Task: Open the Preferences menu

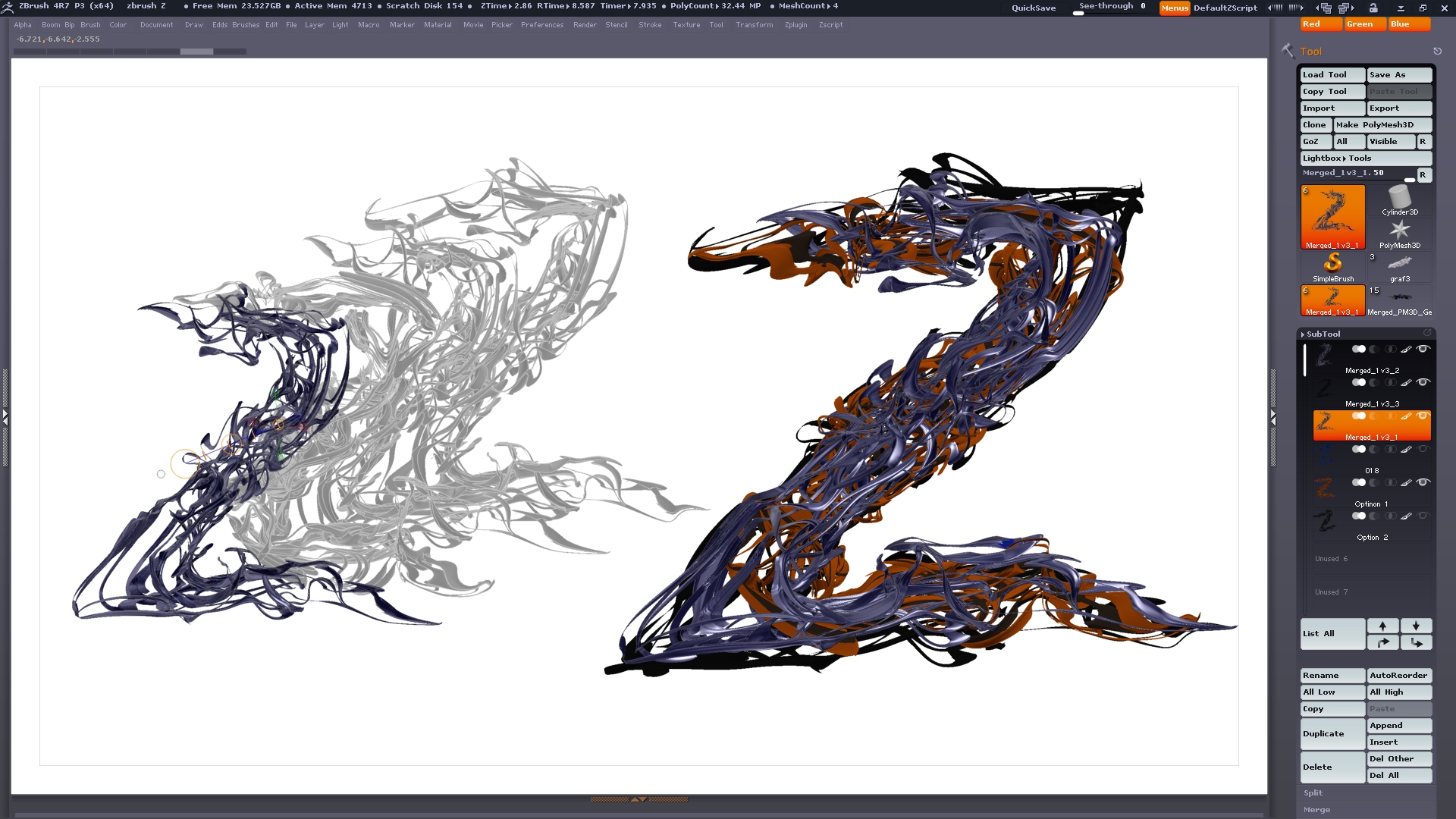Action: [x=541, y=25]
